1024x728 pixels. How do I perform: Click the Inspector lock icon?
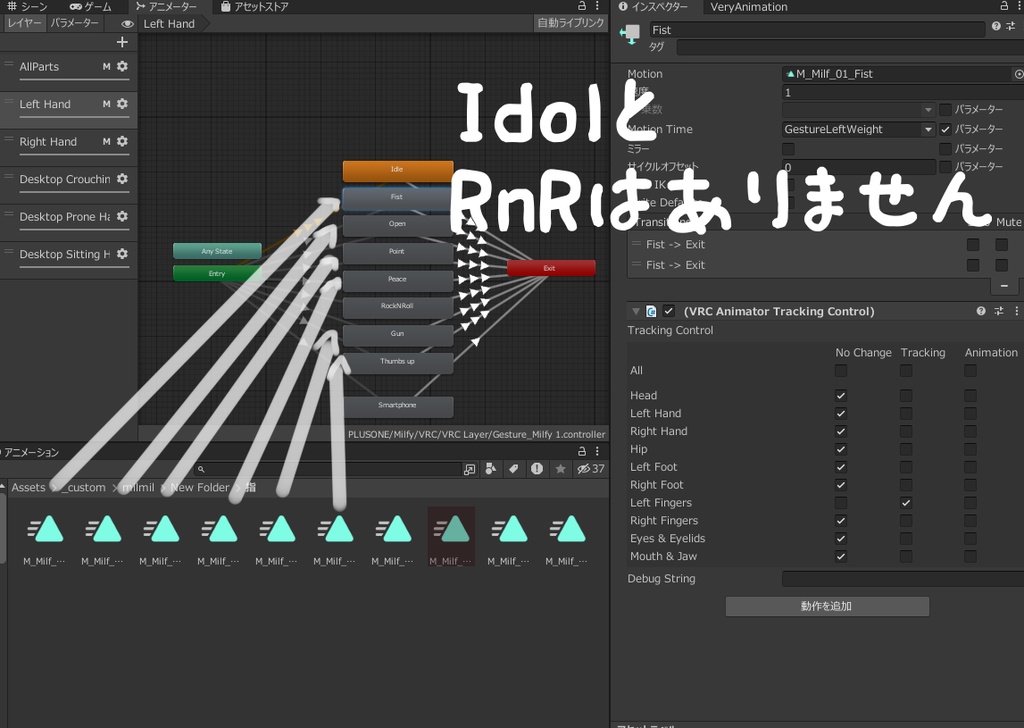click(1004, 6)
